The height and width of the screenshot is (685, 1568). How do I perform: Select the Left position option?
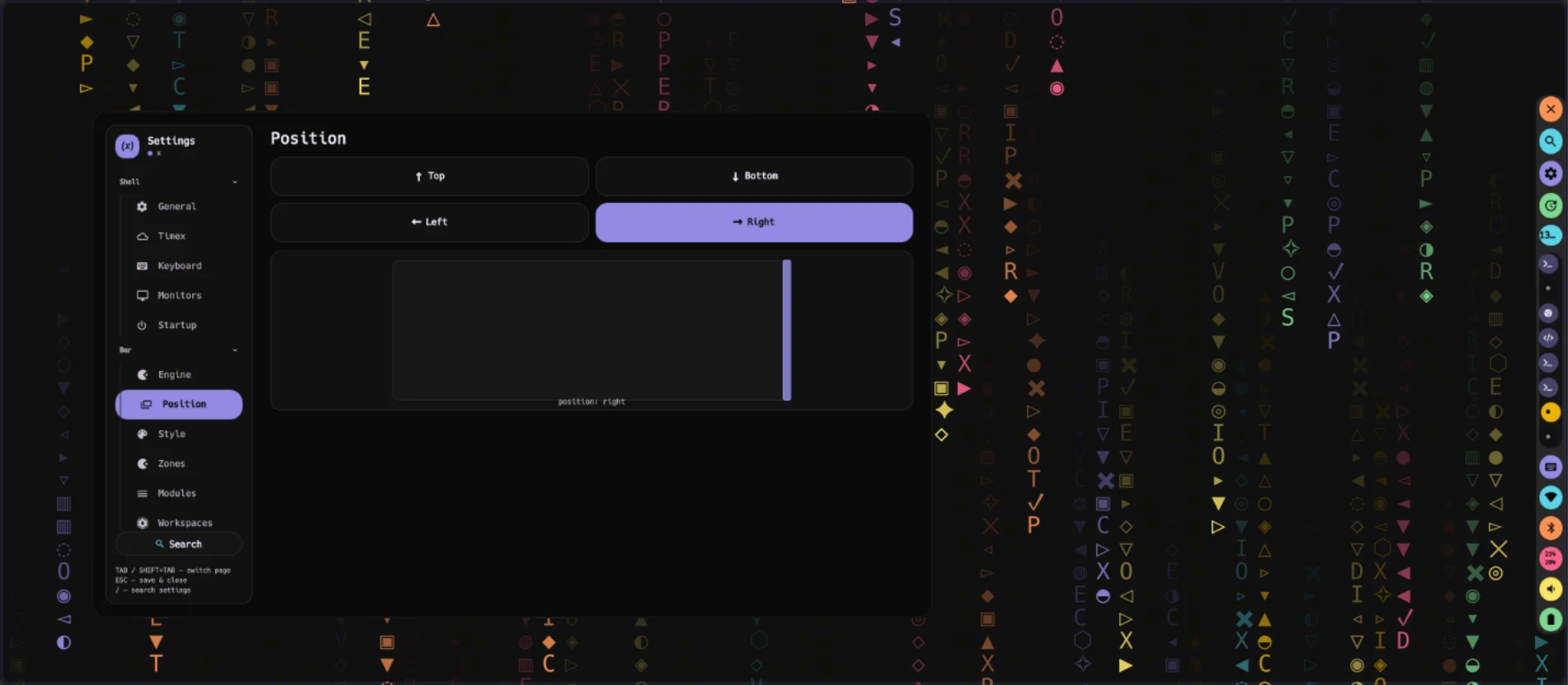(429, 222)
